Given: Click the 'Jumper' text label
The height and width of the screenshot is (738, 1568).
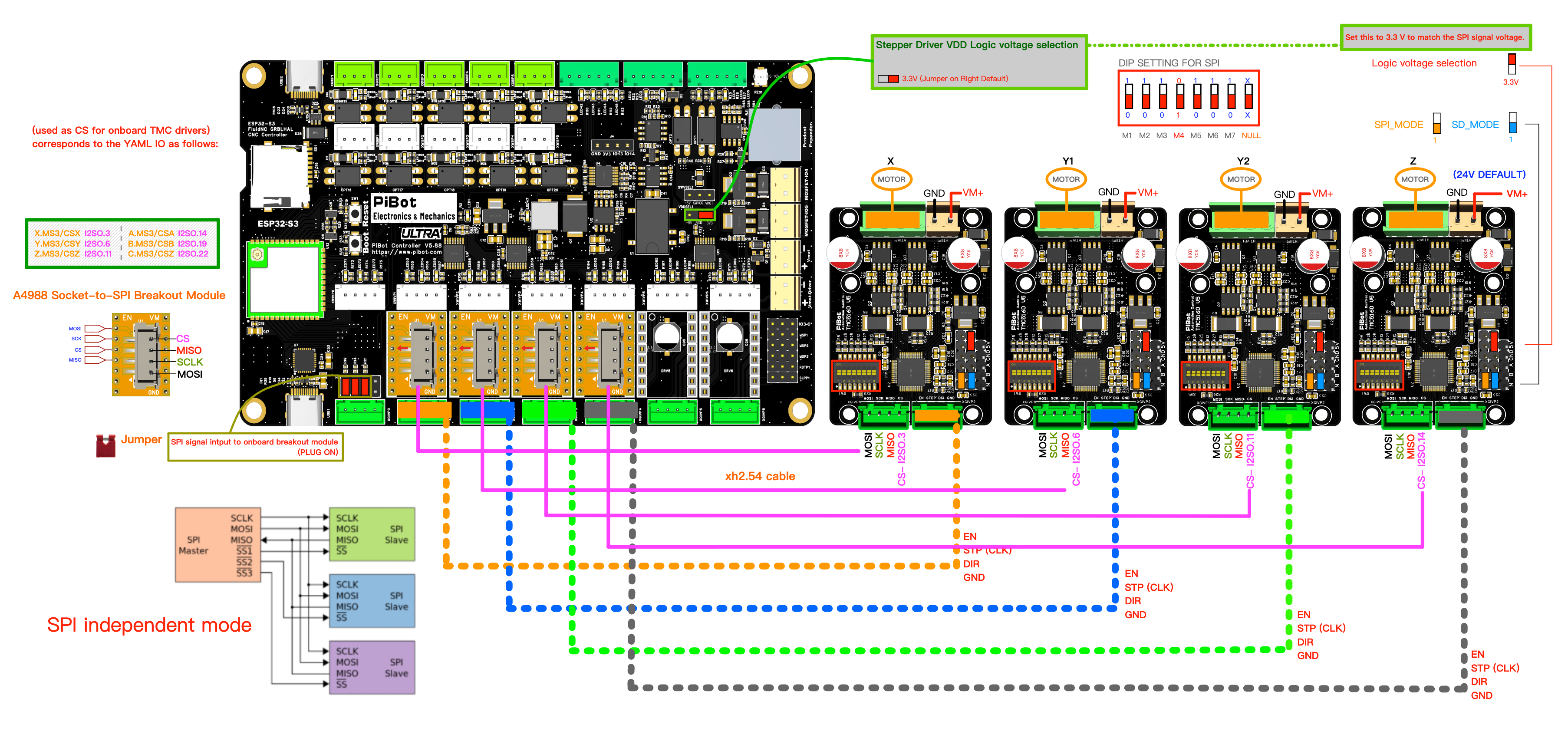Looking at the screenshot, I should [141, 440].
